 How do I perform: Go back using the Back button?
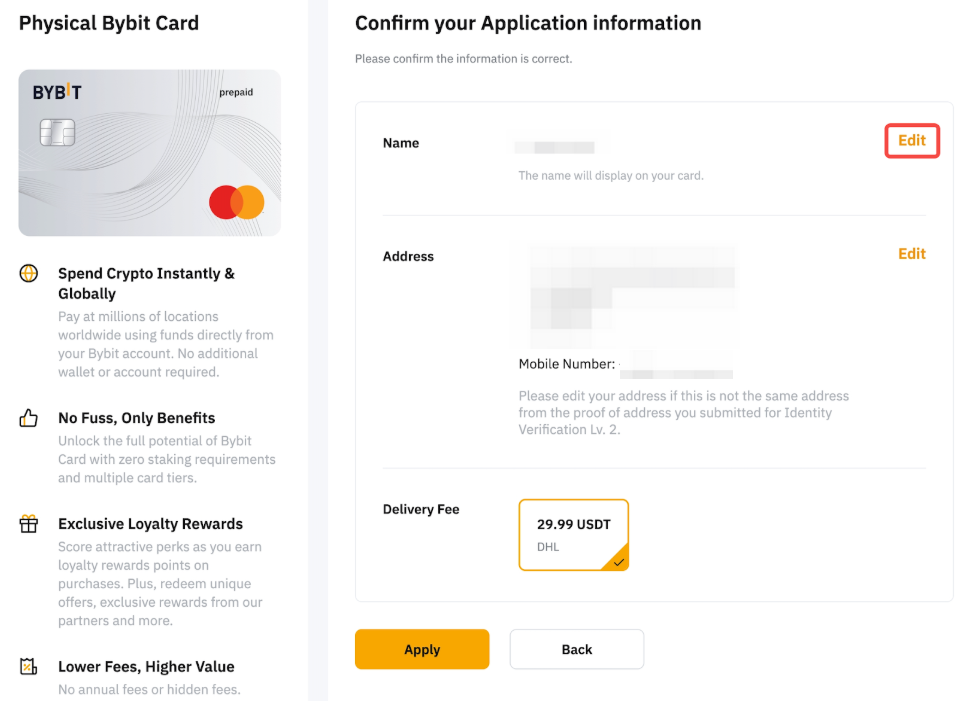pyautogui.click(x=577, y=649)
